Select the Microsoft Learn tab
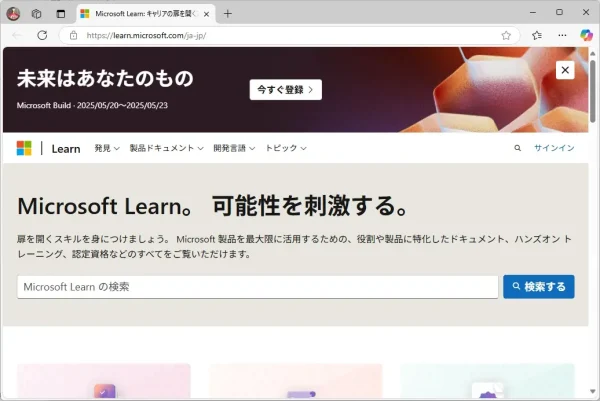600x401 pixels. click(145, 14)
